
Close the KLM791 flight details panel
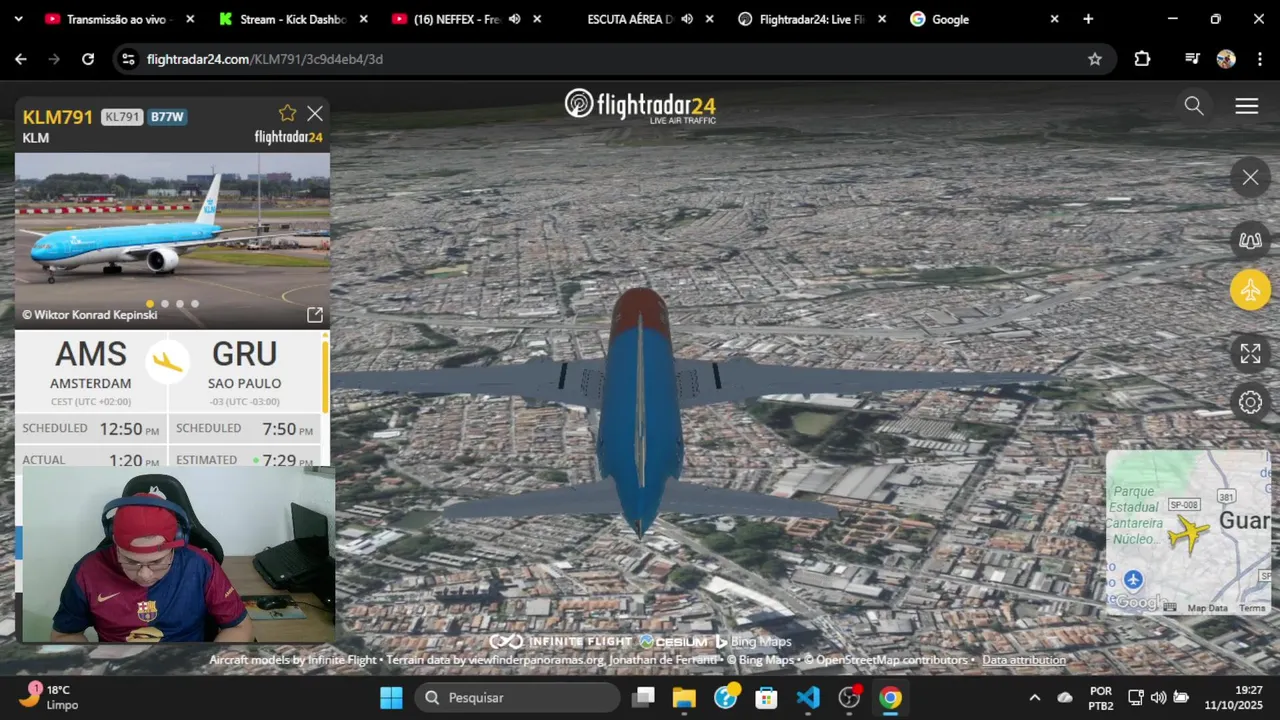click(315, 113)
